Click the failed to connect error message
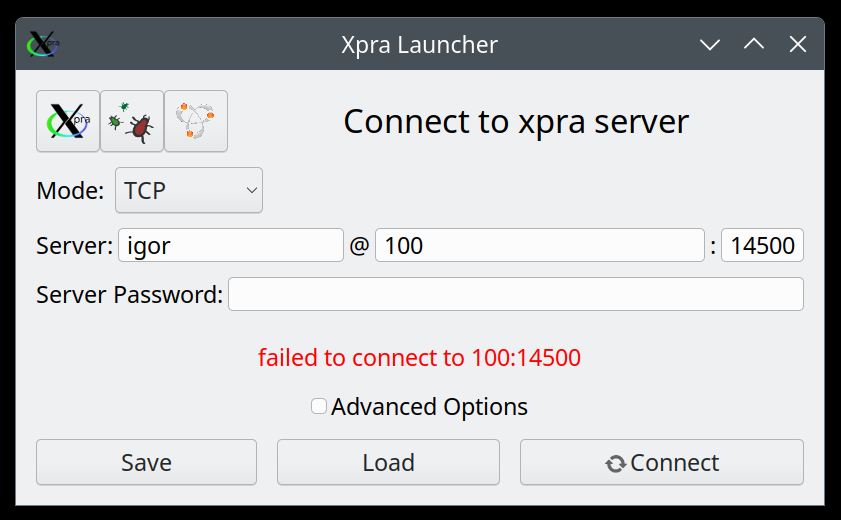The height and width of the screenshot is (520, 841). click(419, 358)
